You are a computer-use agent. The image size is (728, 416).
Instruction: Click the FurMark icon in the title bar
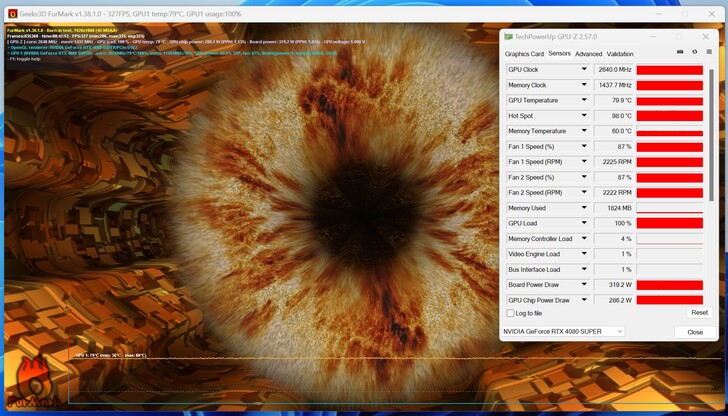click(13, 13)
